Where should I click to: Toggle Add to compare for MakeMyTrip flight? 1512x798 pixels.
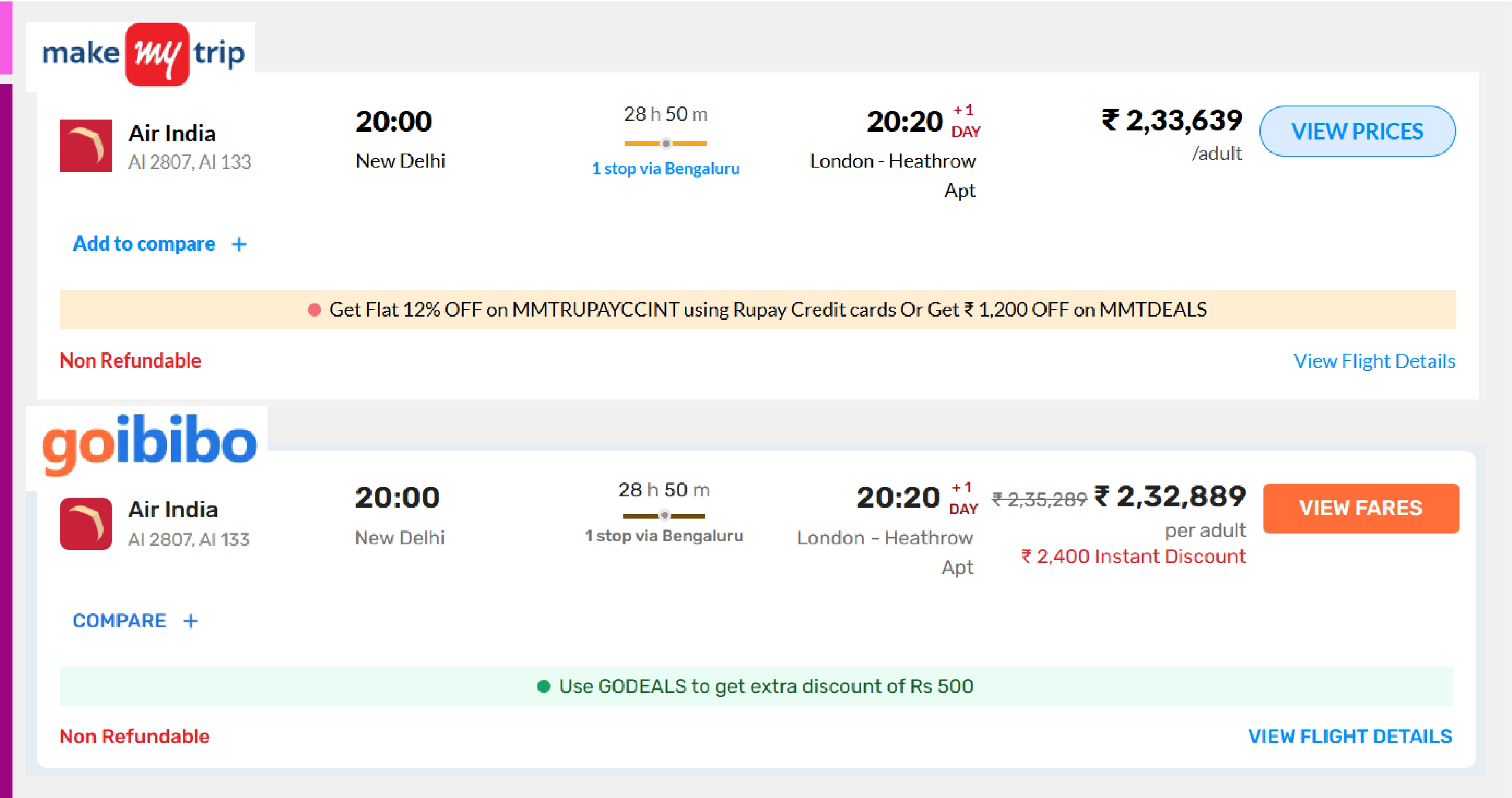144,244
